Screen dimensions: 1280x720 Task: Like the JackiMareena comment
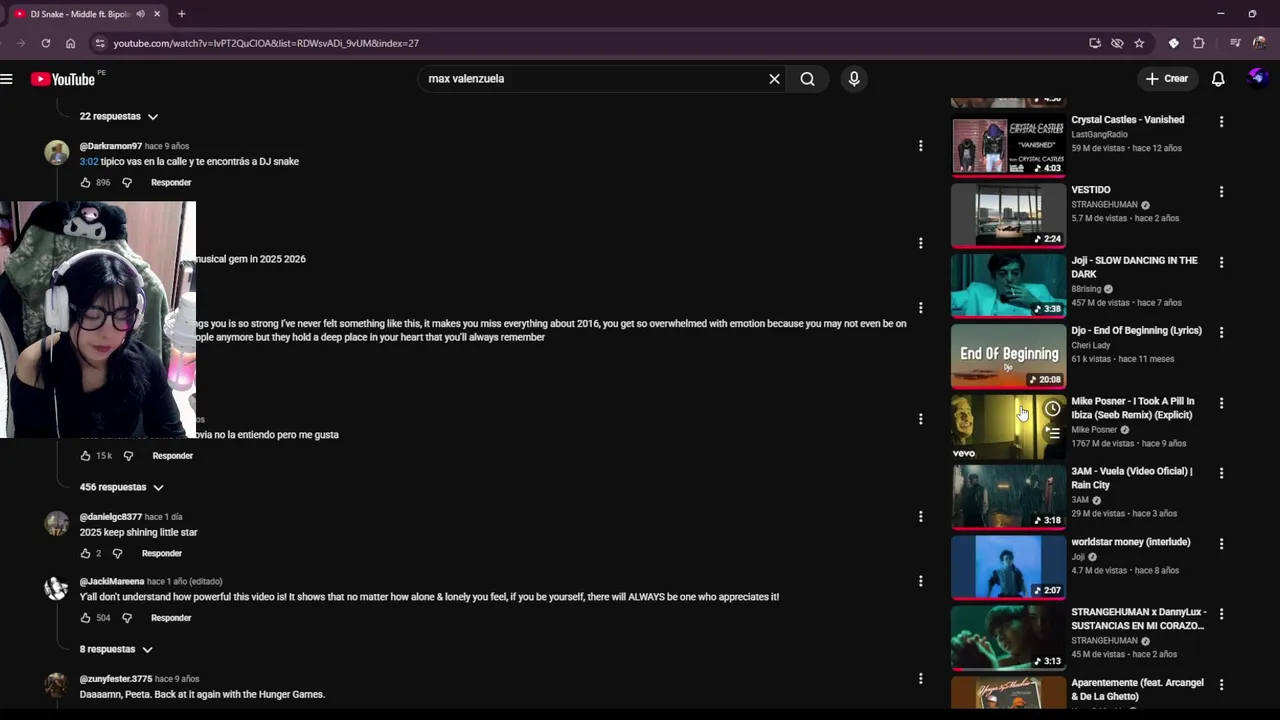click(85, 618)
